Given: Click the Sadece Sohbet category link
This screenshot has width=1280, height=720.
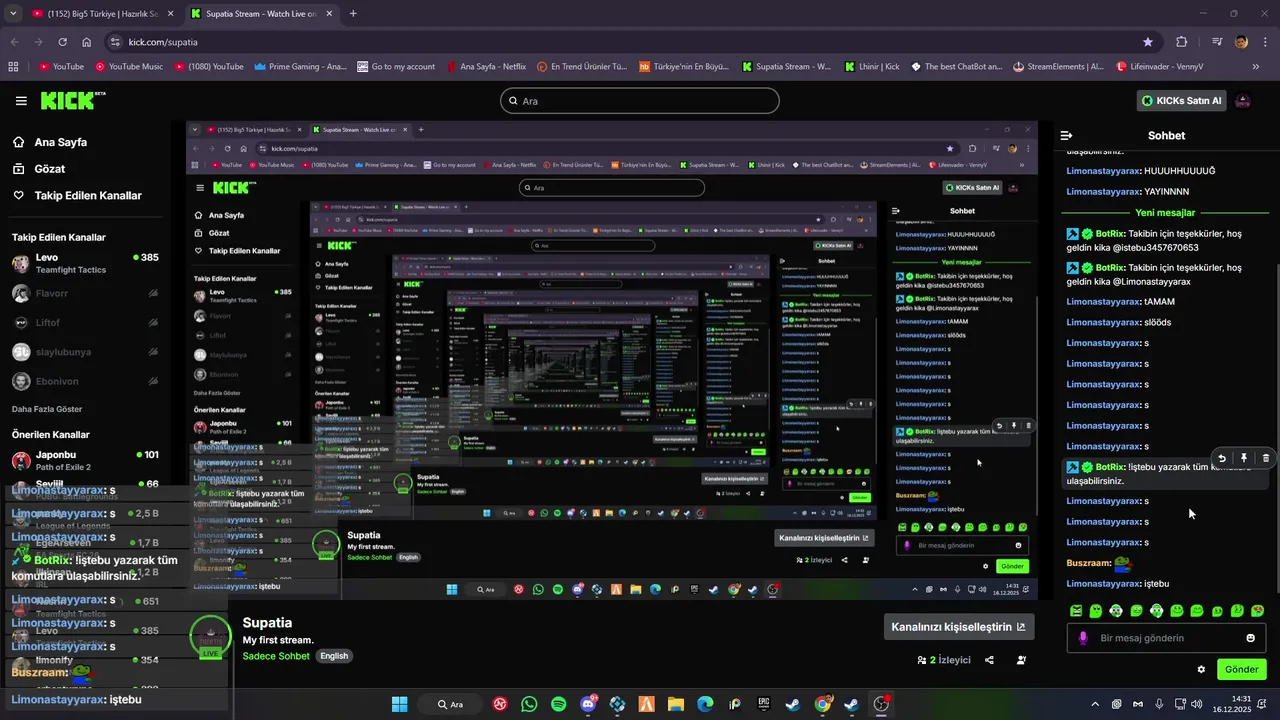Looking at the screenshot, I should (277, 656).
